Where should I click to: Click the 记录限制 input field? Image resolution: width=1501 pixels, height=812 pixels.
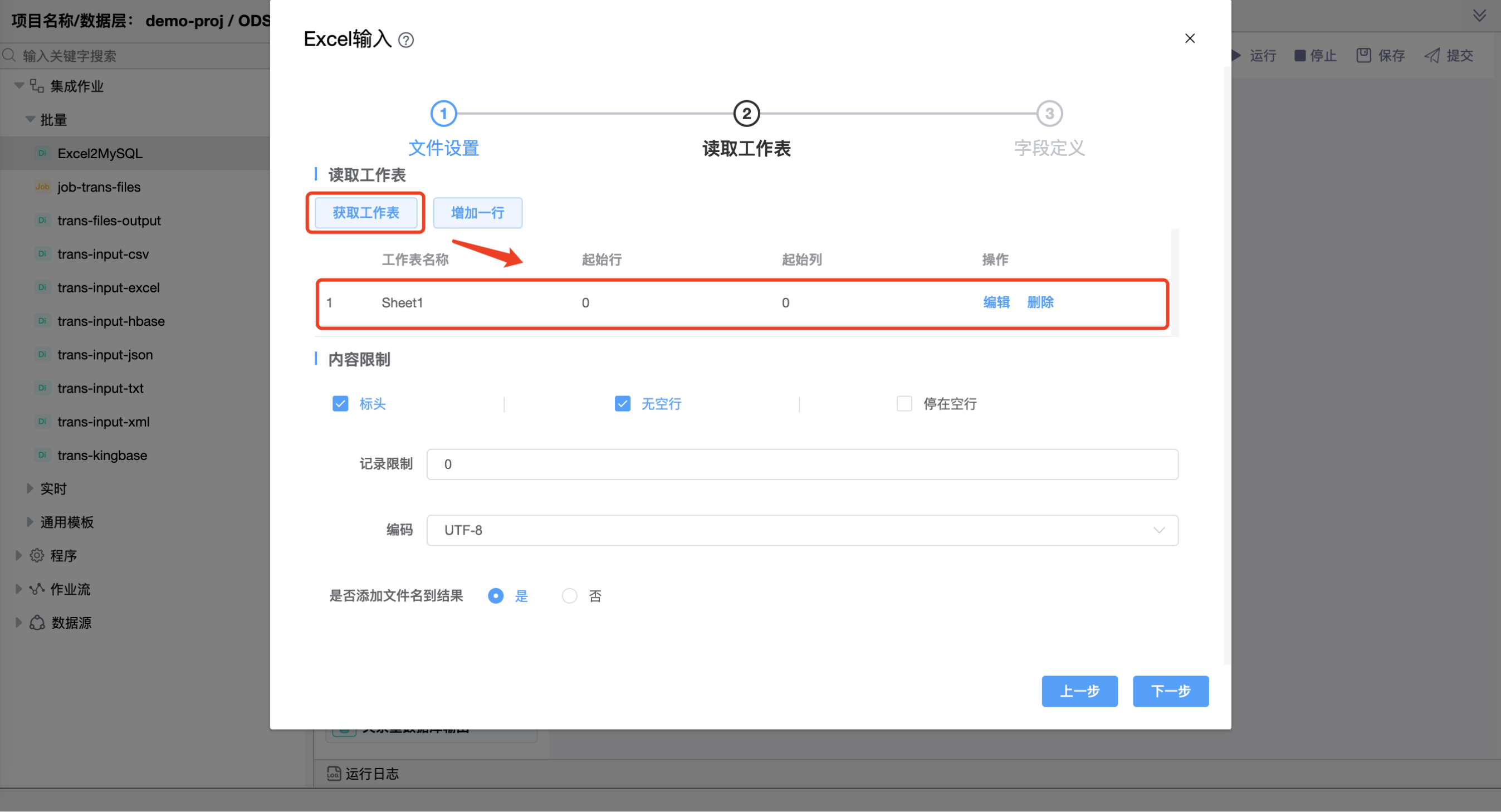(x=802, y=464)
